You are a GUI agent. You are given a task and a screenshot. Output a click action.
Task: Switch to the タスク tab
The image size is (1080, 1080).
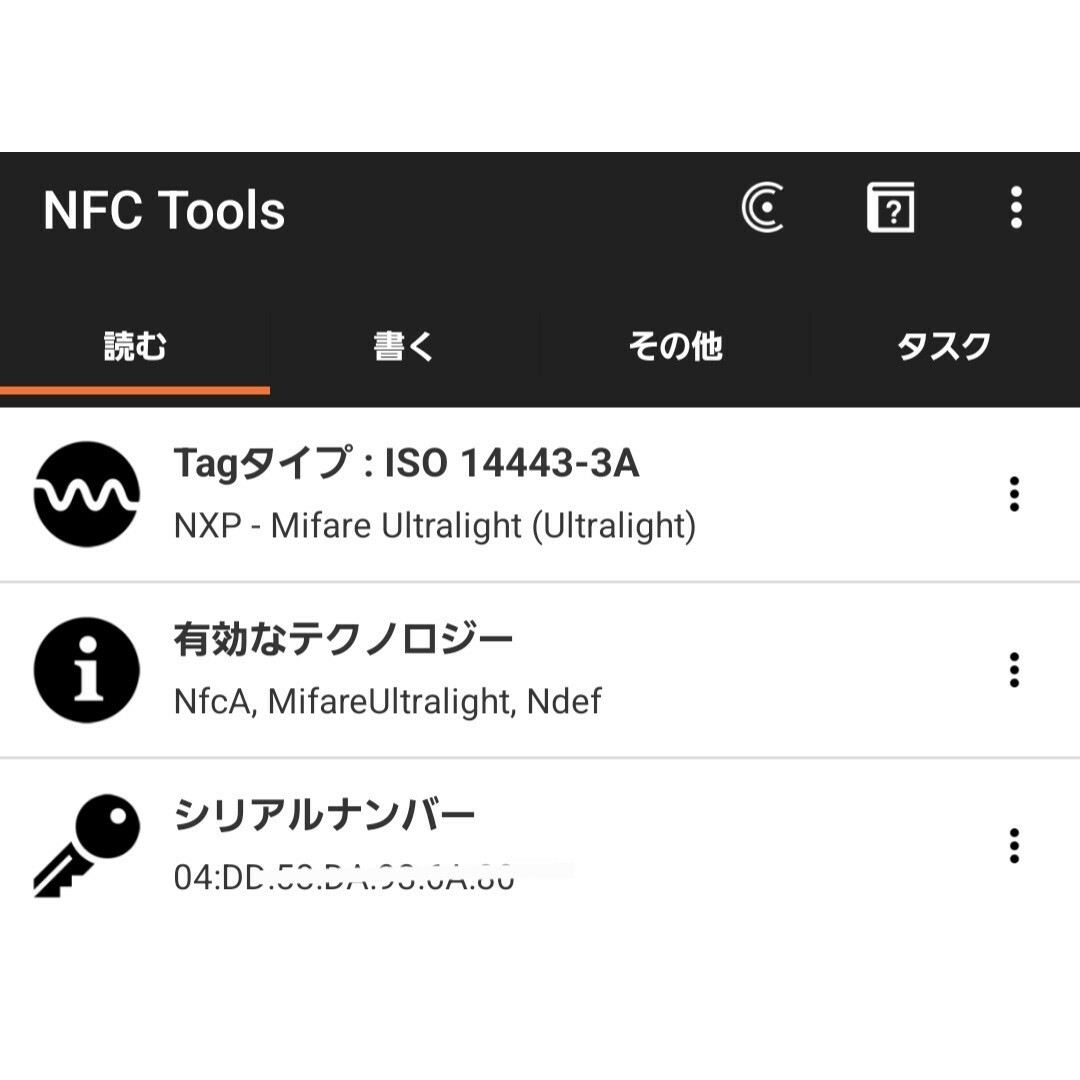pyautogui.click(x=944, y=346)
